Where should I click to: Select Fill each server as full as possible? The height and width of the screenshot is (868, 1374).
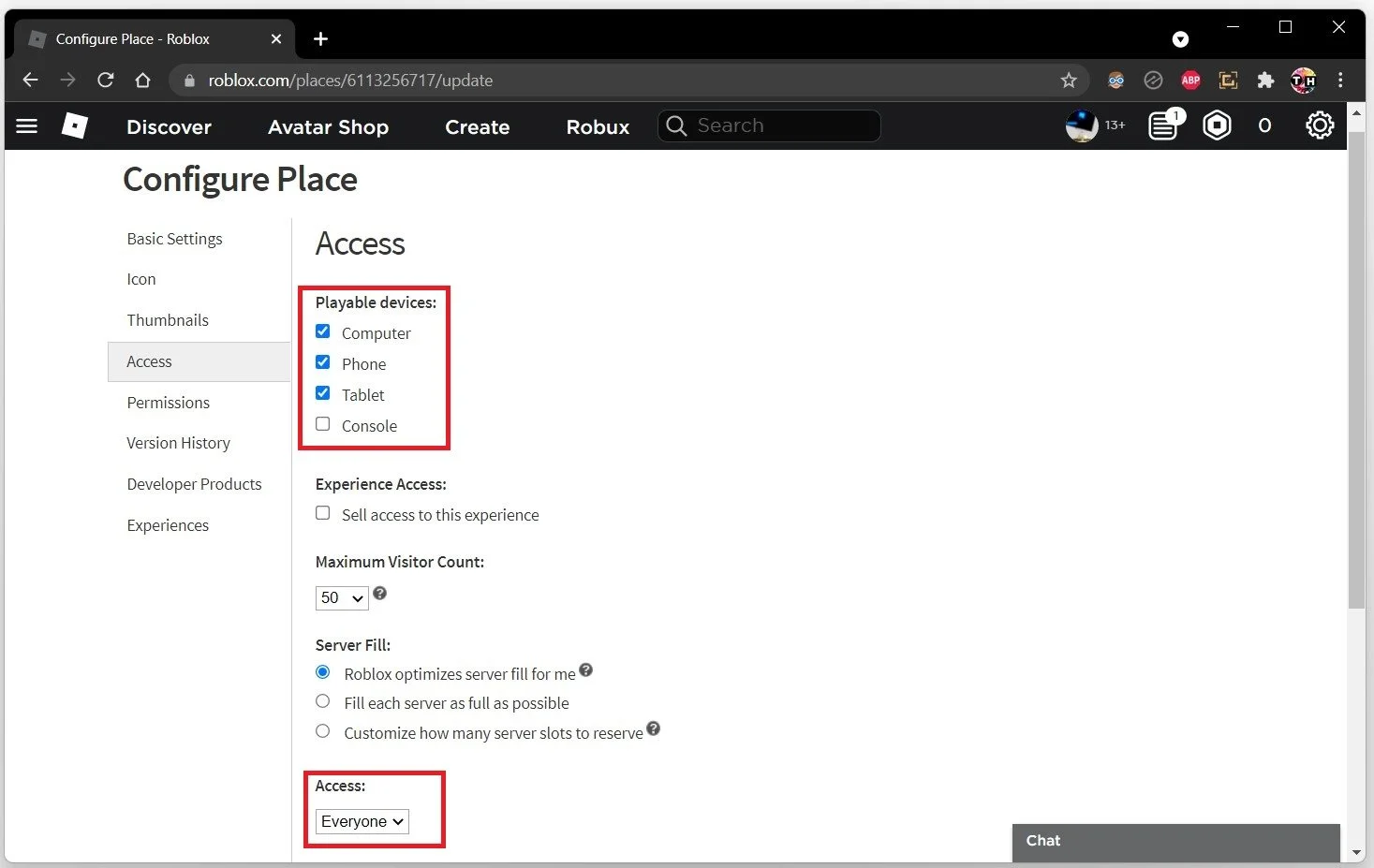point(322,701)
